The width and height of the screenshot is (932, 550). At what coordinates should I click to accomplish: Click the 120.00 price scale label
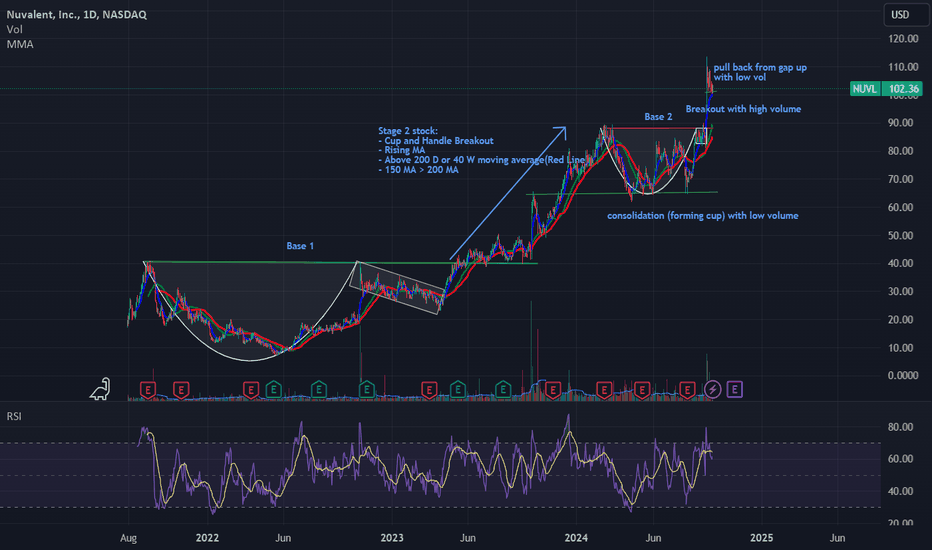point(903,39)
